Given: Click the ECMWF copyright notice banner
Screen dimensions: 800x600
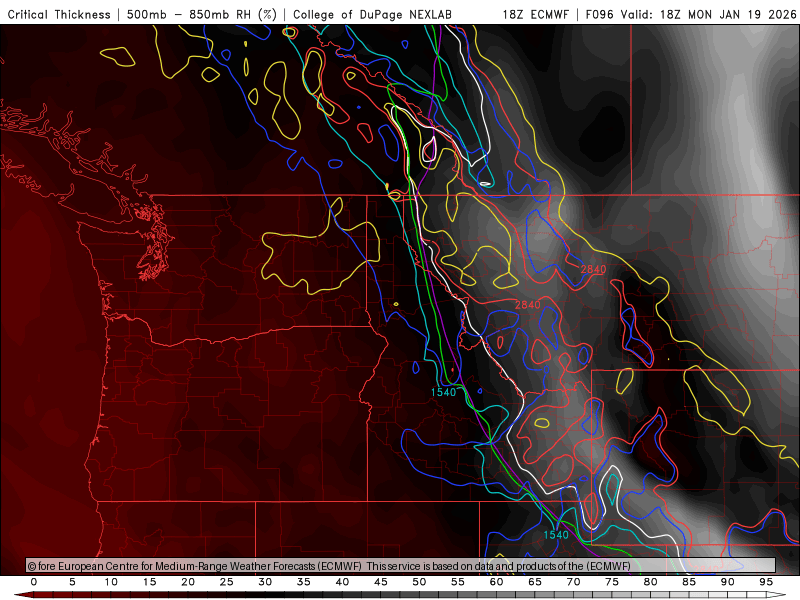Looking at the screenshot, I should pos(401,565).
